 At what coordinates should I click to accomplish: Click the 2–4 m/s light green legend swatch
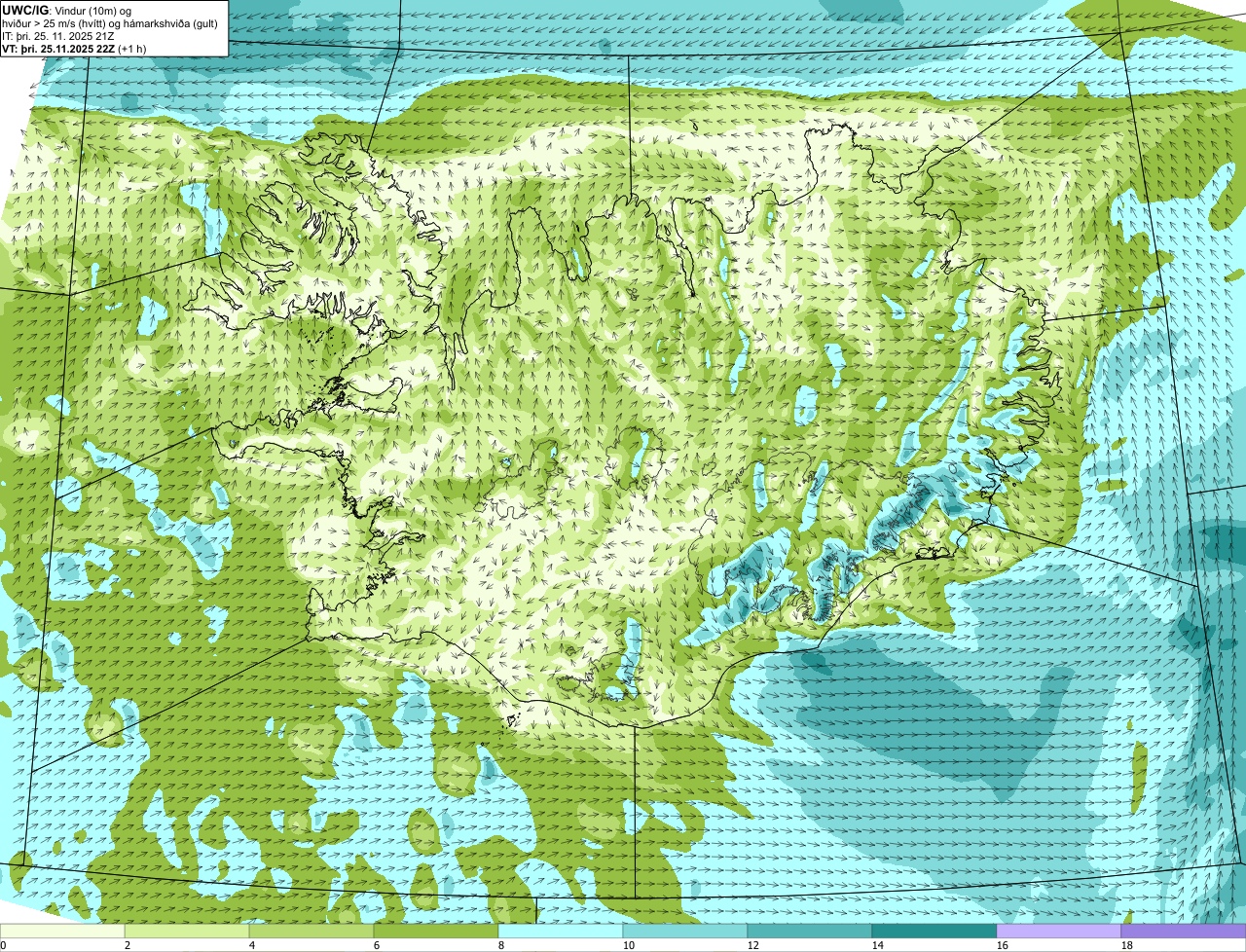coord(187,932)
